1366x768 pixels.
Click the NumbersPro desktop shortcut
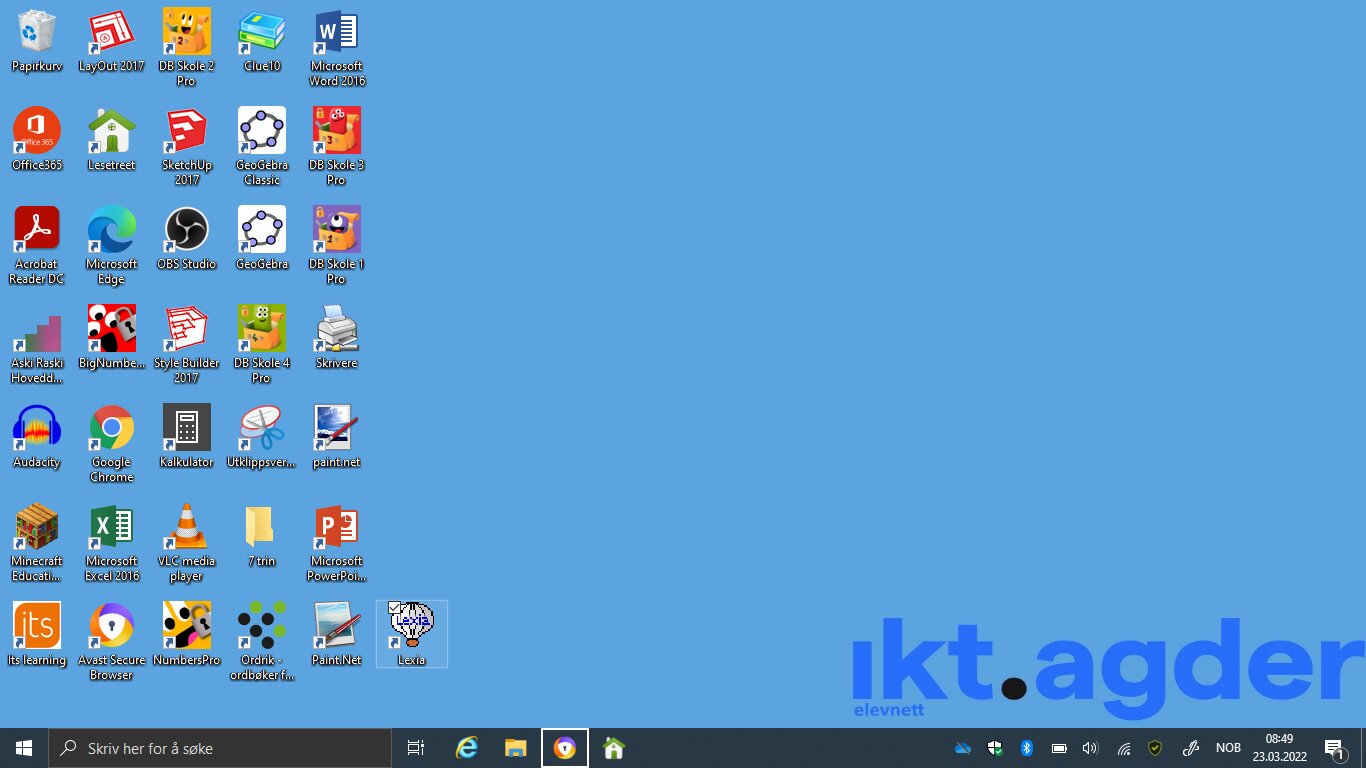point(186,635)
